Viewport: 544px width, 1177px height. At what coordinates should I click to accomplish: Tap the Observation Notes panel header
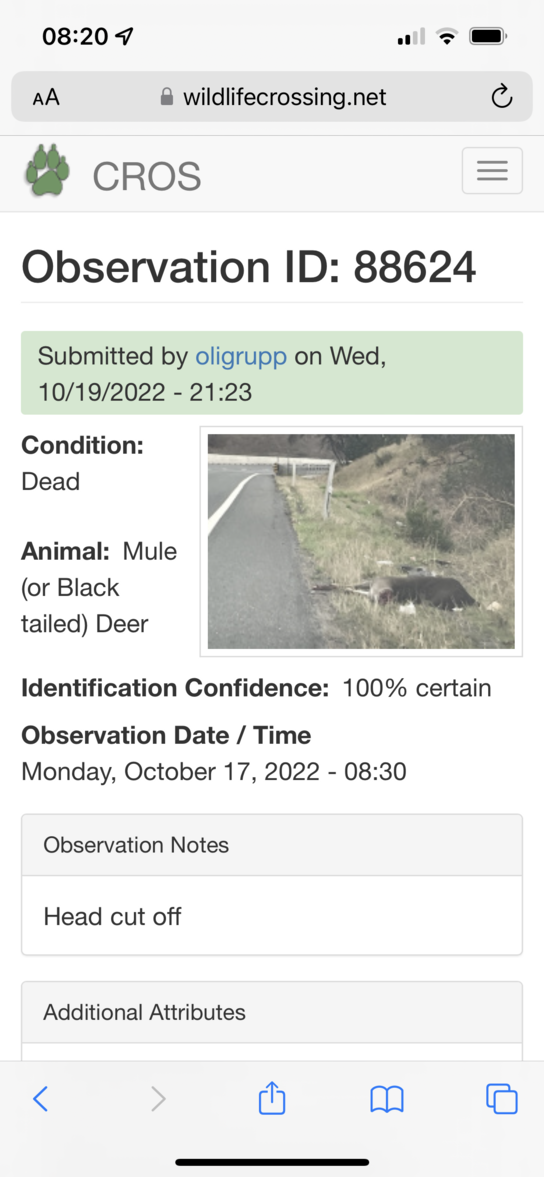(x=272, y=845)
